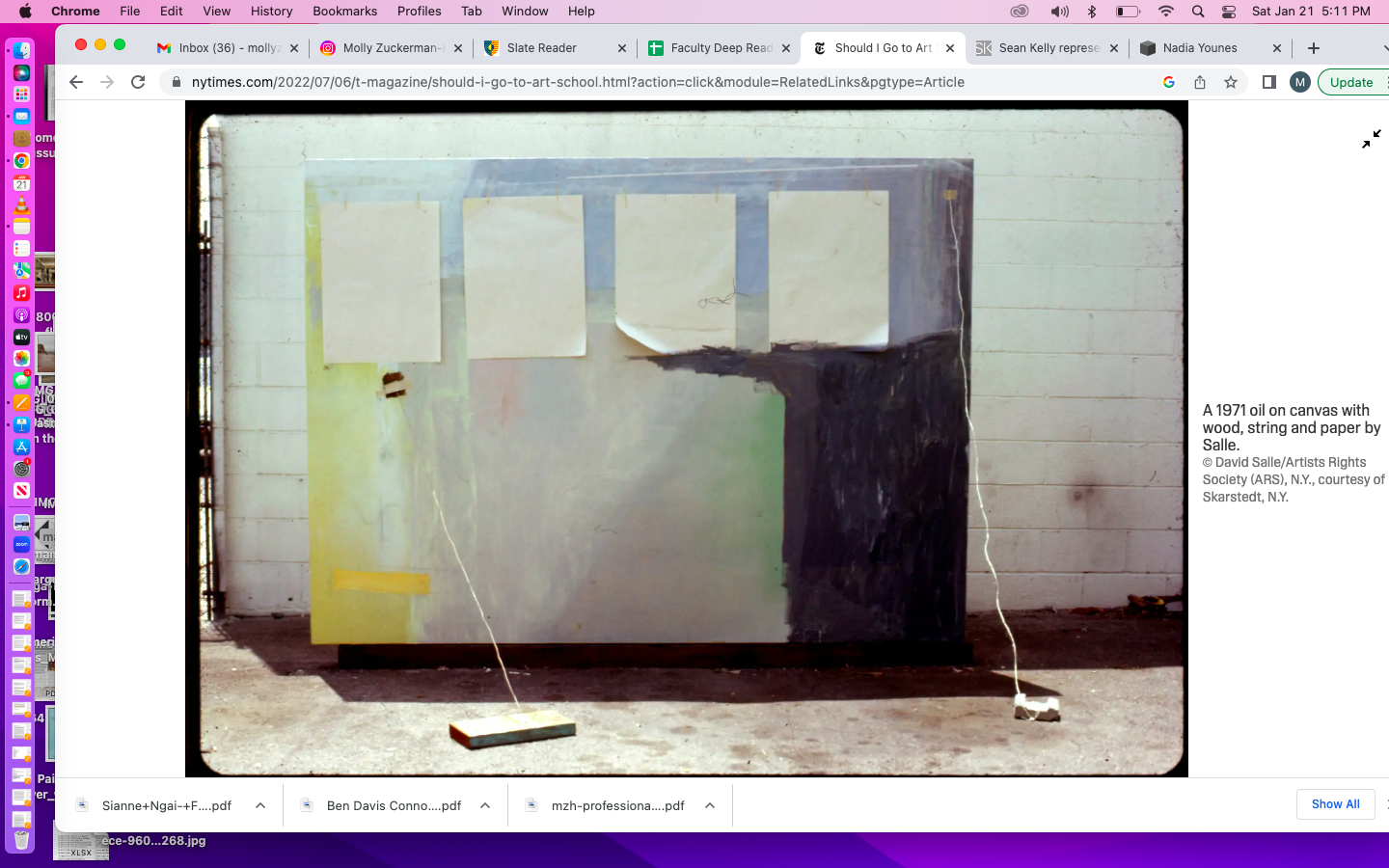This screenshot has width=1389, height=868.
Task: Reload the nytimes page
Action: click(x=138, y=82)
